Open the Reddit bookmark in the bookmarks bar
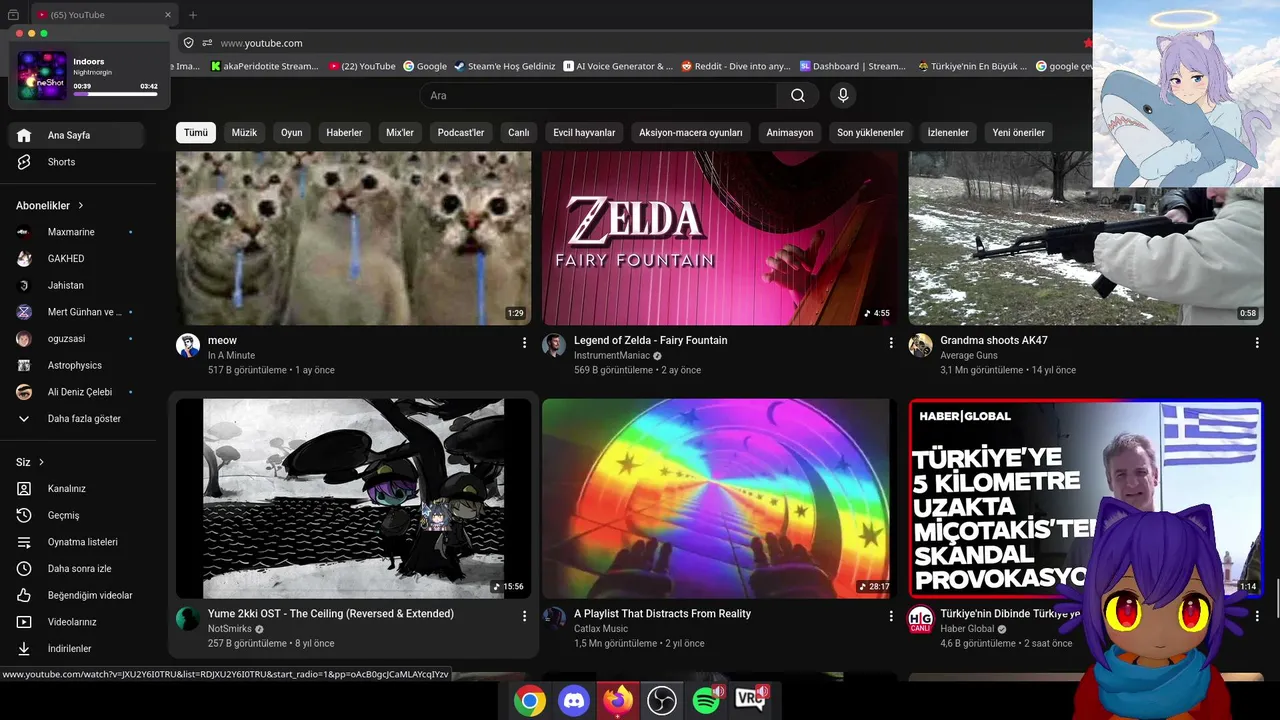1280x720 pixels. pos(736,66)
